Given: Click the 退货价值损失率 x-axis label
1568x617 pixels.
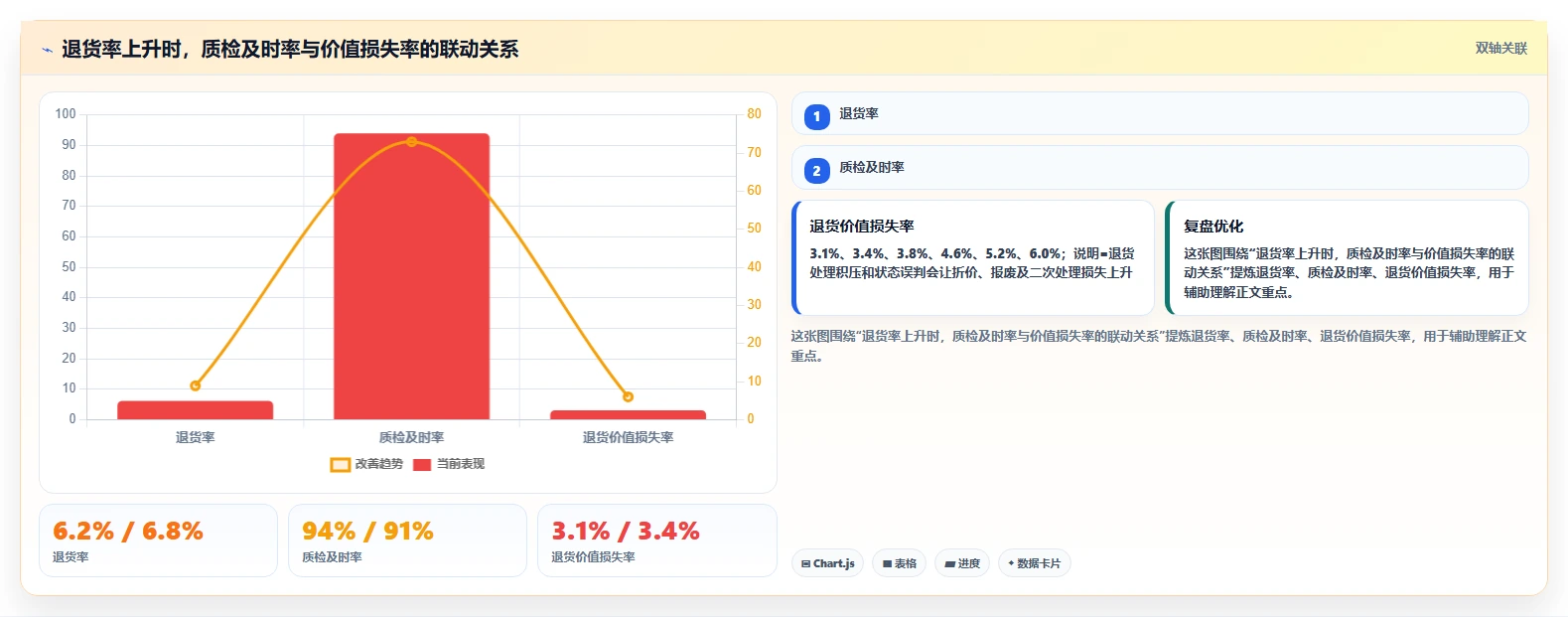Looking at the screenshot, I should 628,437.
